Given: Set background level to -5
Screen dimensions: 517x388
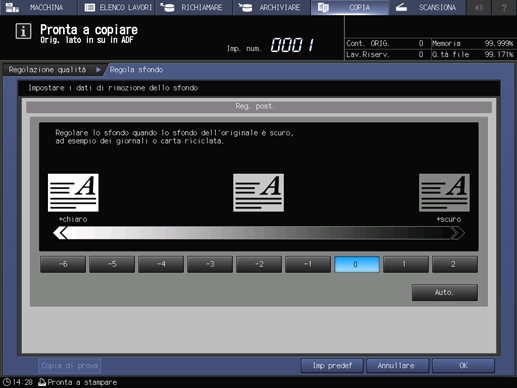Looking at the screenshot, I should [112, 264].
